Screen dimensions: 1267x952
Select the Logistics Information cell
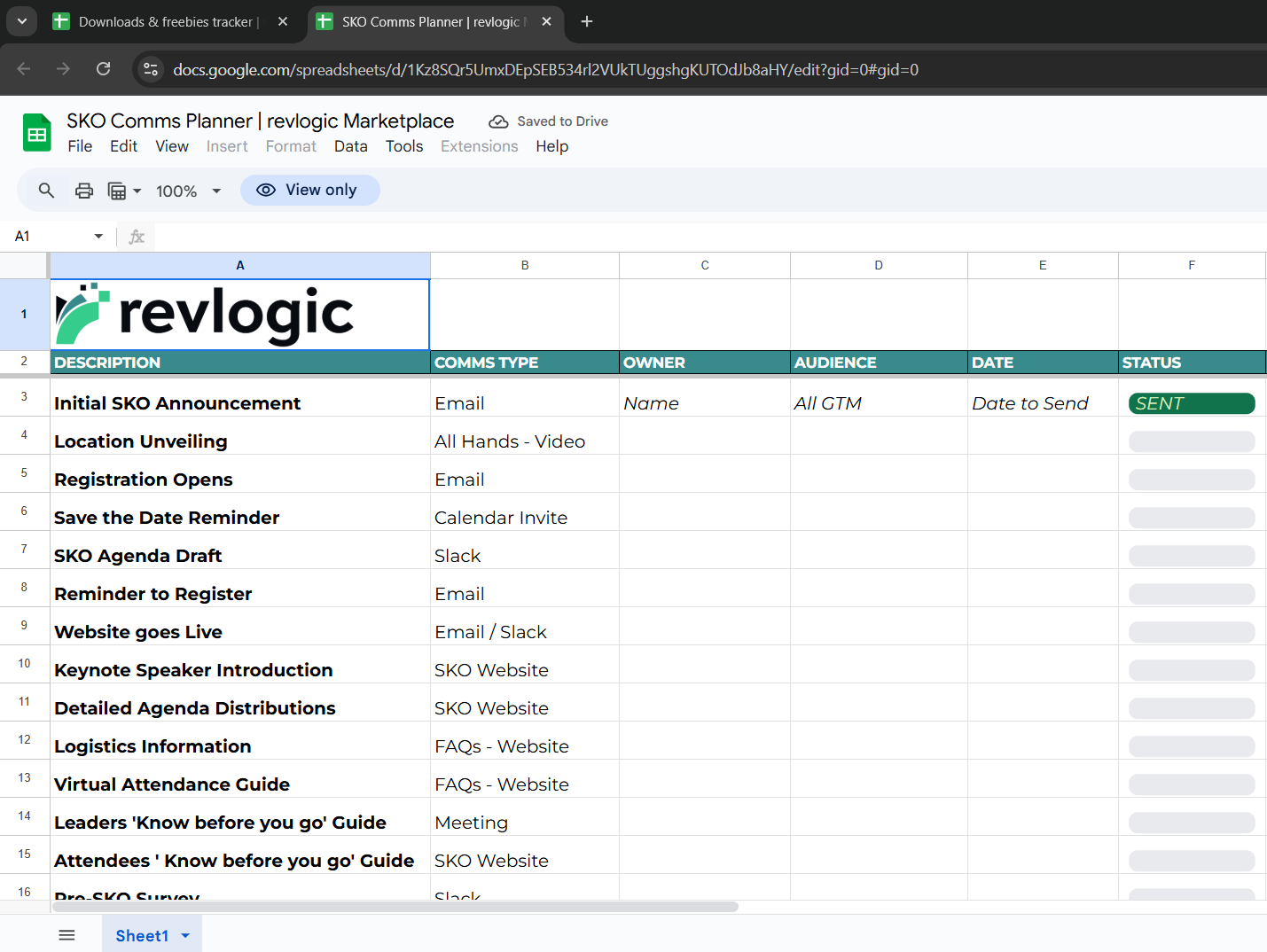[x=240, y=740]
